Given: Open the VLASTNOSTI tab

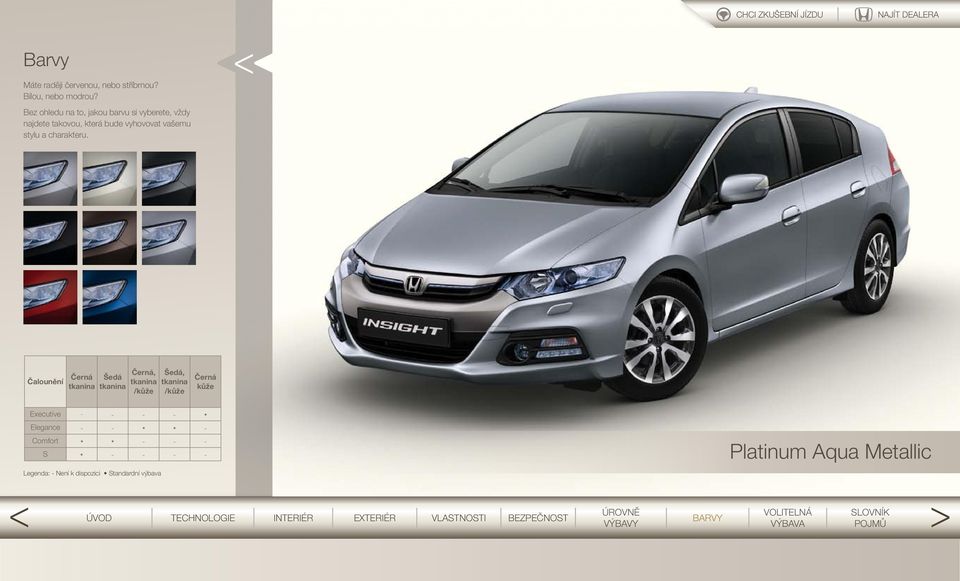Looking at the screenshot, I should click(459, 518).
